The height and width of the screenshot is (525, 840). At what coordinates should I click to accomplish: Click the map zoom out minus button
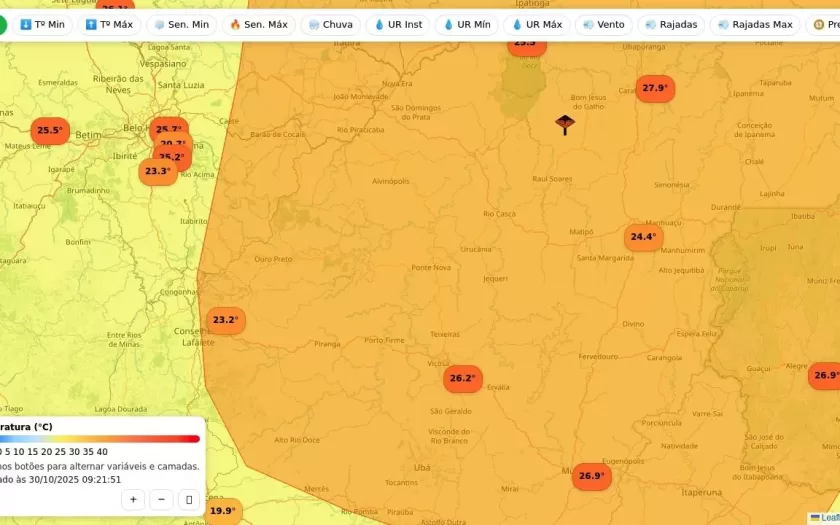[161, 499]
